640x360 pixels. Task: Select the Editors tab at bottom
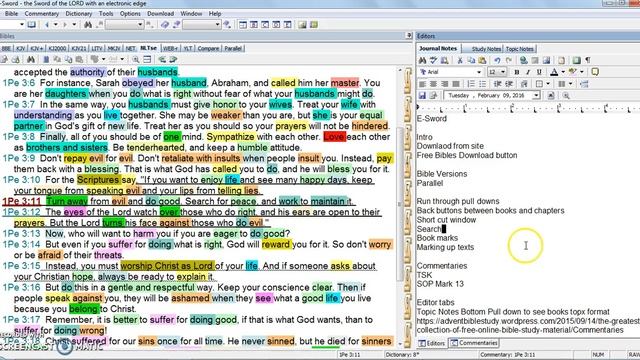432,343
